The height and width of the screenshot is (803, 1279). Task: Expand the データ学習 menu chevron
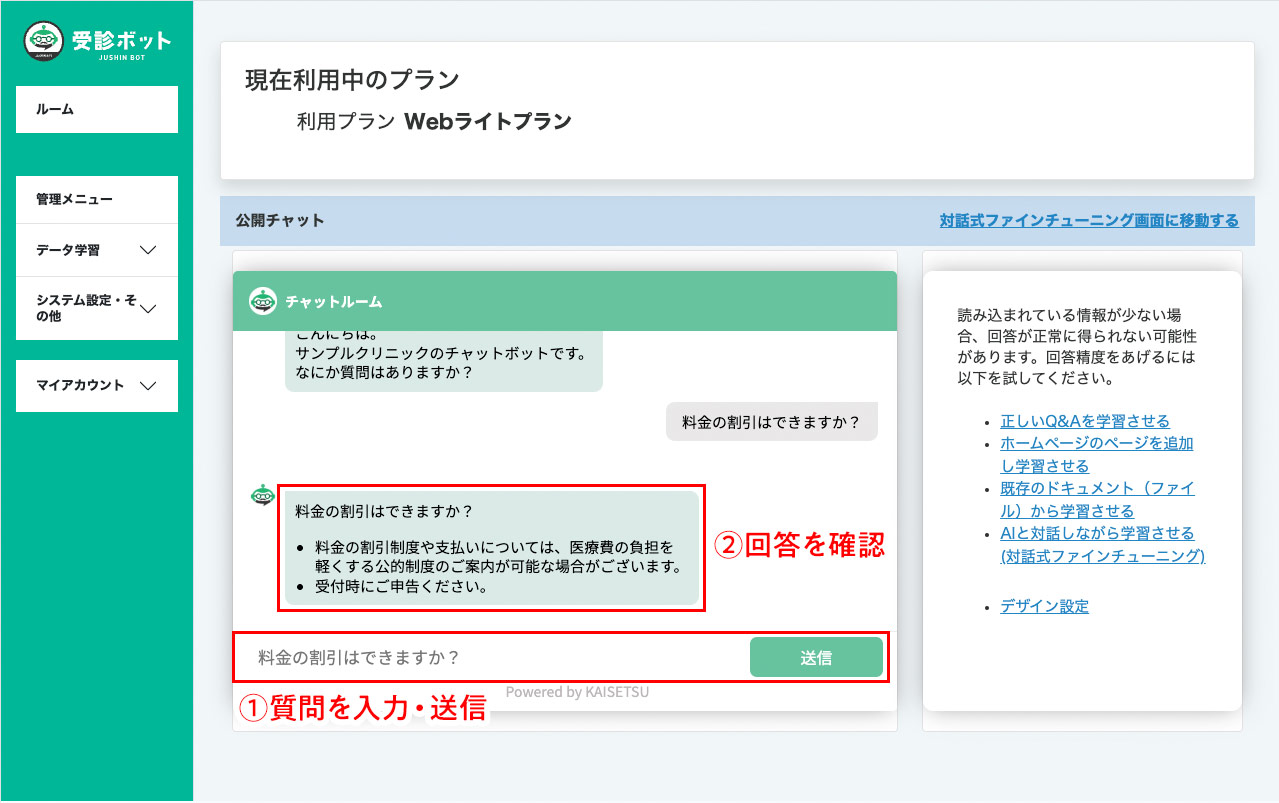click(x=148, y=250)
